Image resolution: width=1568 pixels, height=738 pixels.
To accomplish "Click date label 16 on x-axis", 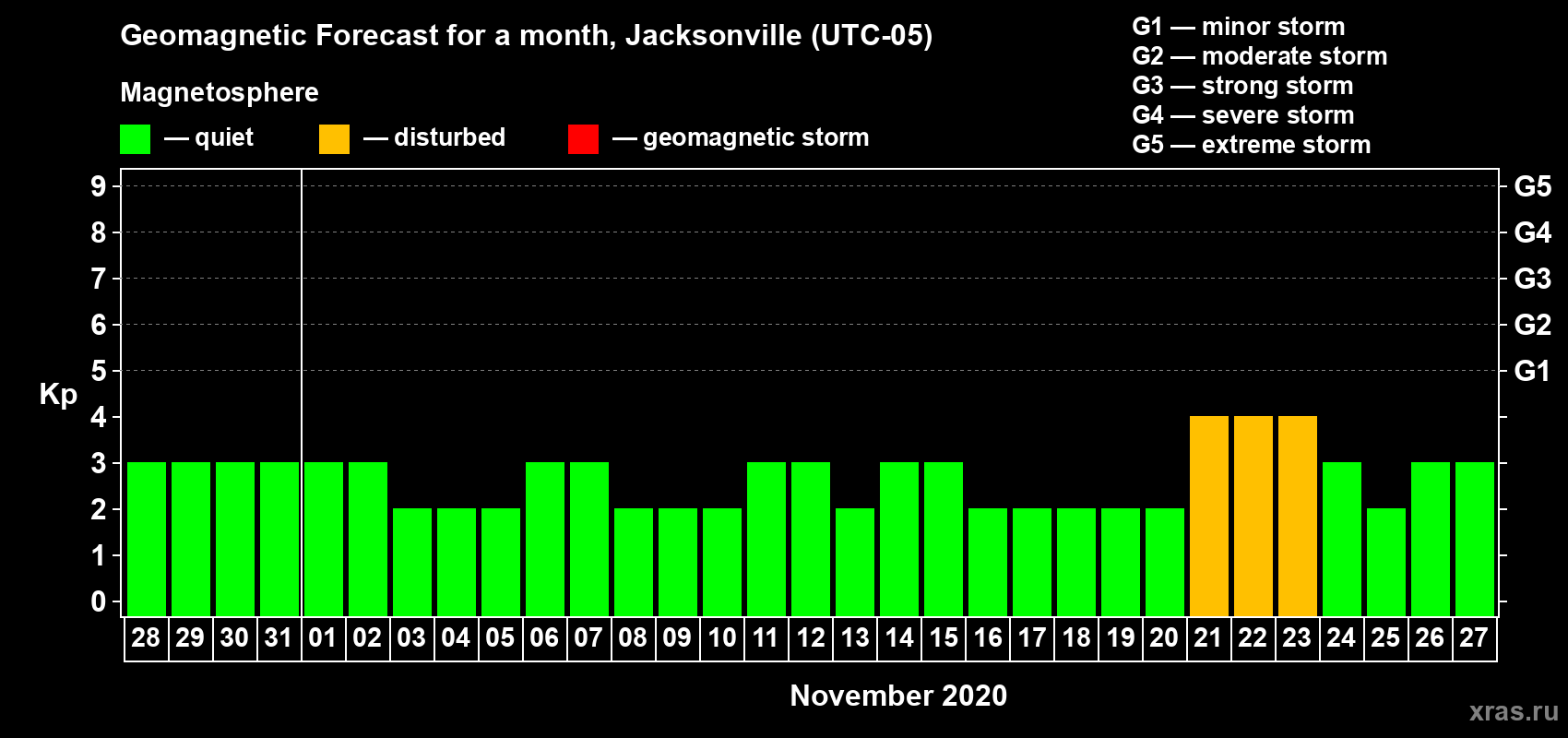I will [x=988, y=637].
